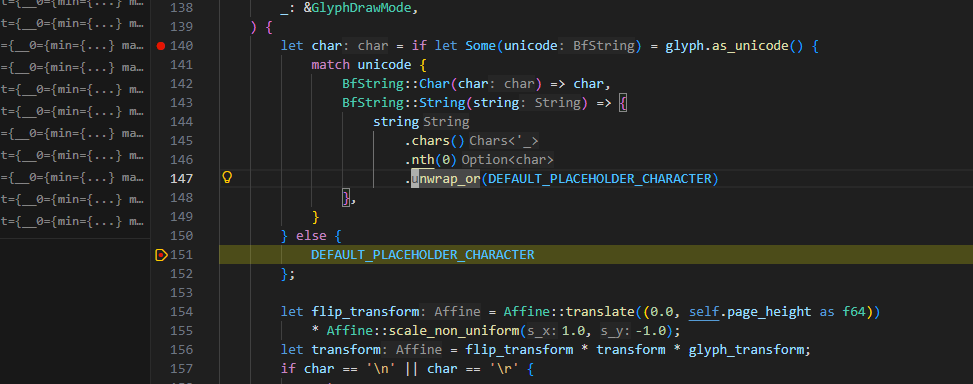Viewport: 973px width, 384px height.
Task: Click line number 145 in the gutter
Action: pos(182,141)
